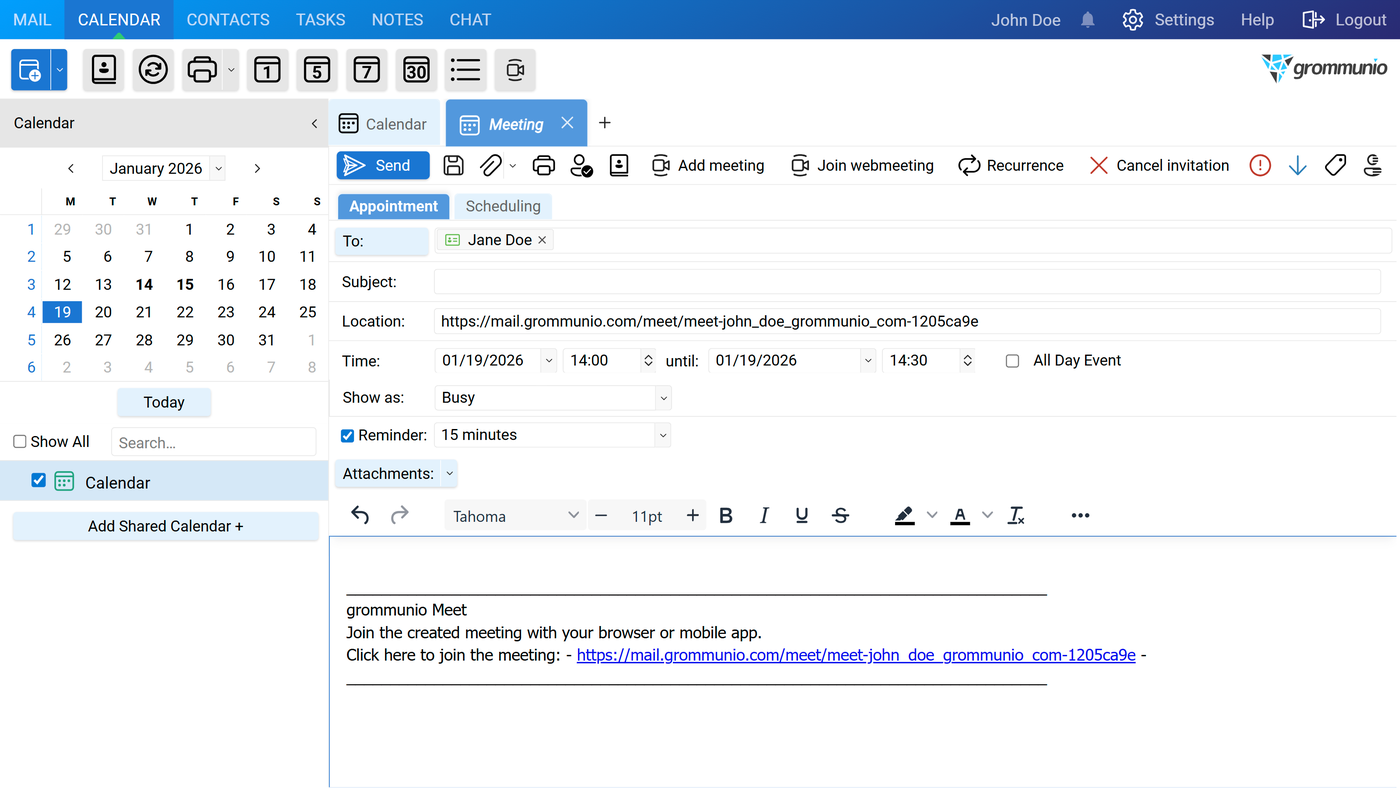1400x788 pixels.
Task: Undo last edit in editor
Action: (x=360, y=515)
